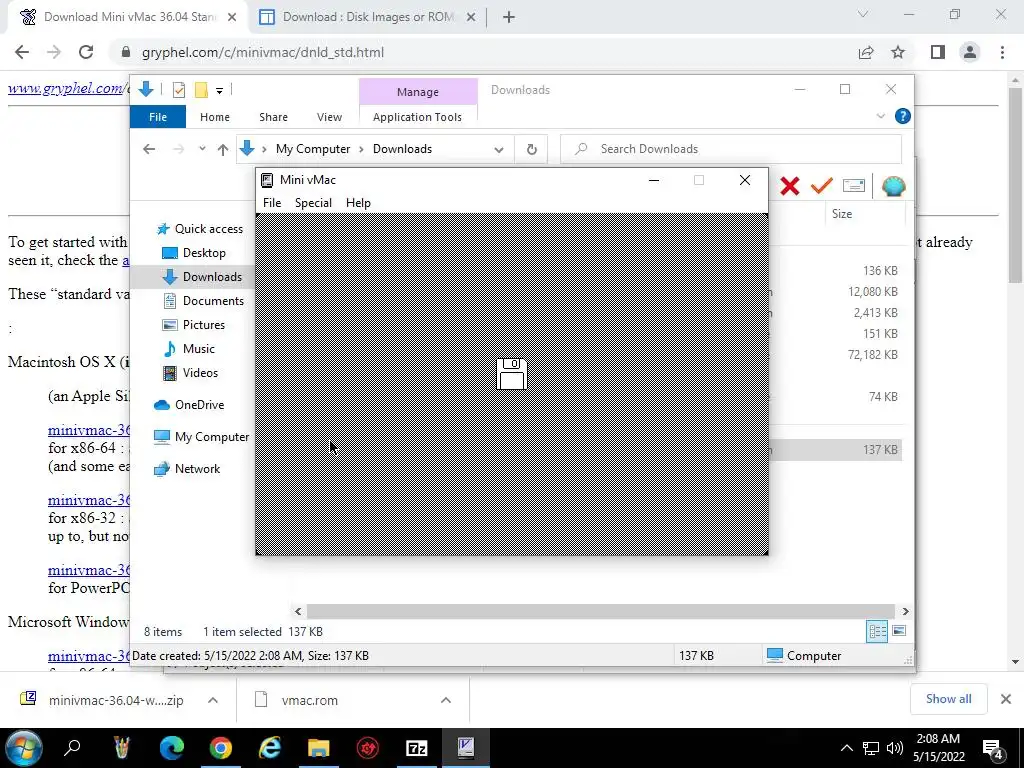The image size is (1024, 768).
Task: Open the File menu in Mini vMac
Action: 272,202
